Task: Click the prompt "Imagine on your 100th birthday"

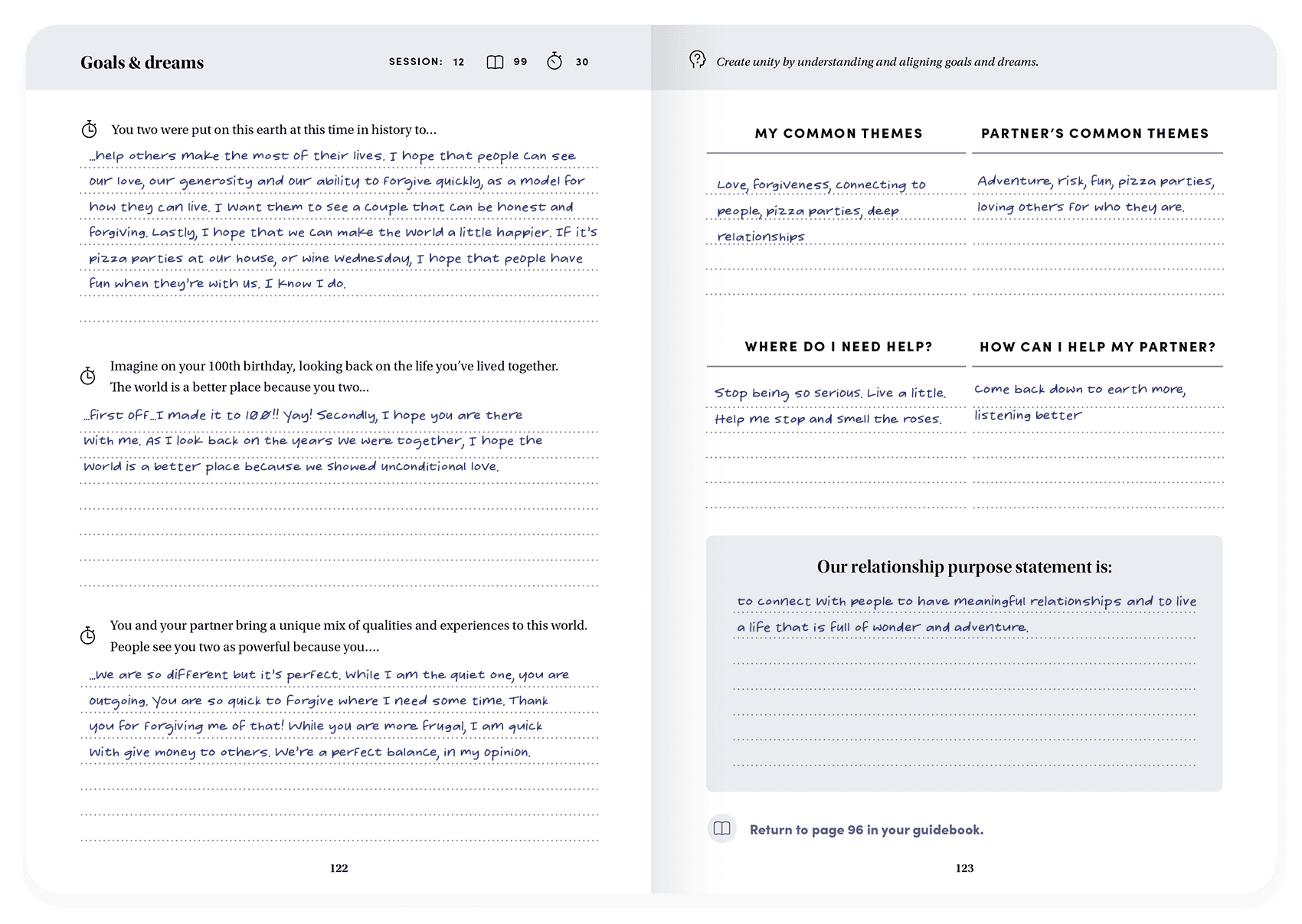Action: click(x=334, y=367)
